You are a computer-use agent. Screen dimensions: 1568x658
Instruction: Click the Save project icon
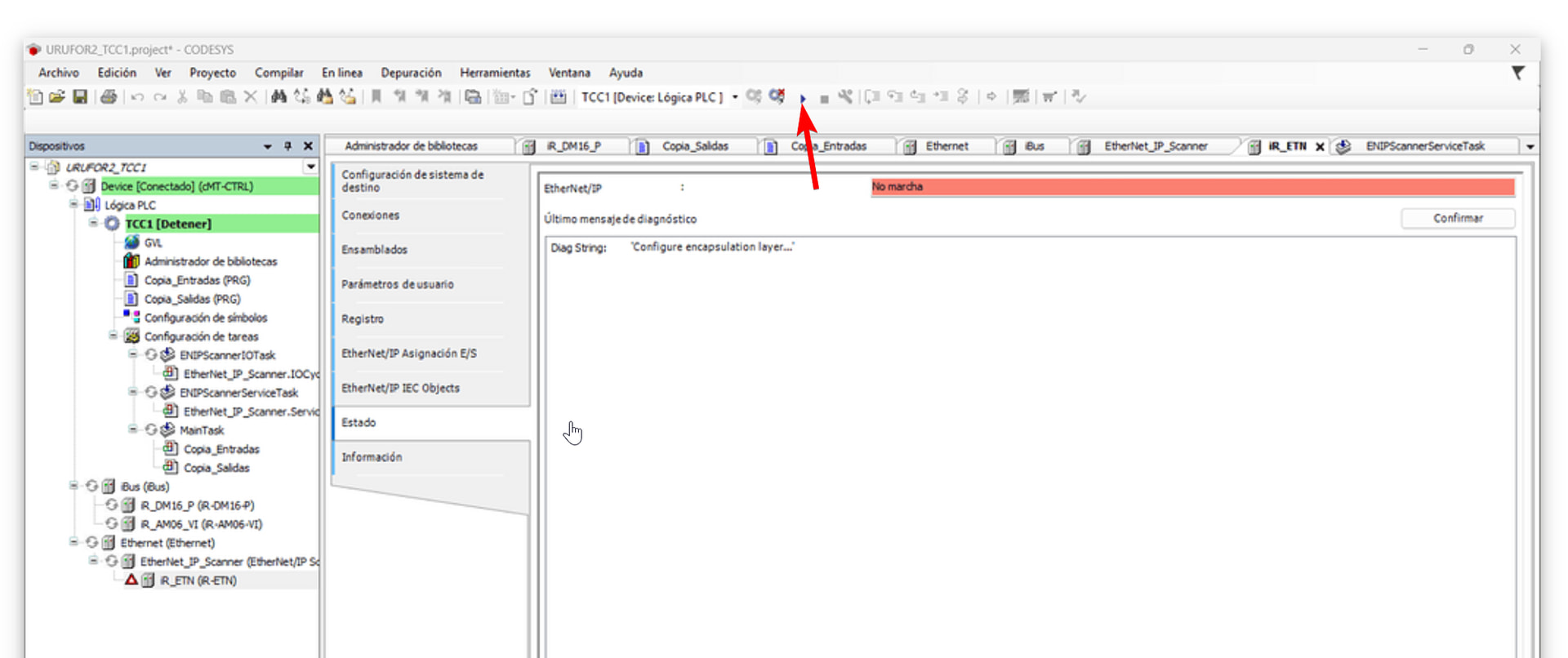pyautogui.click(x=80, y=97)
